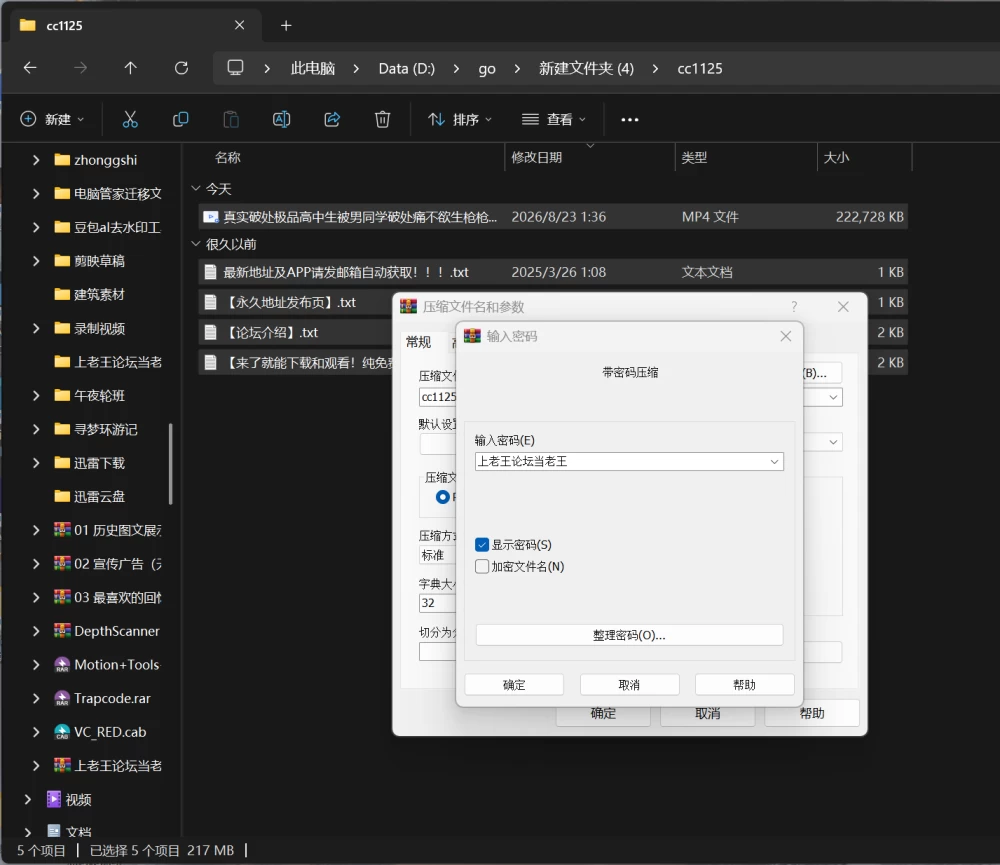Click the sidebar vertical scrollbar
Image resolution: width=1000 pixels, height=865 pixels.
(x=170, y=464)
